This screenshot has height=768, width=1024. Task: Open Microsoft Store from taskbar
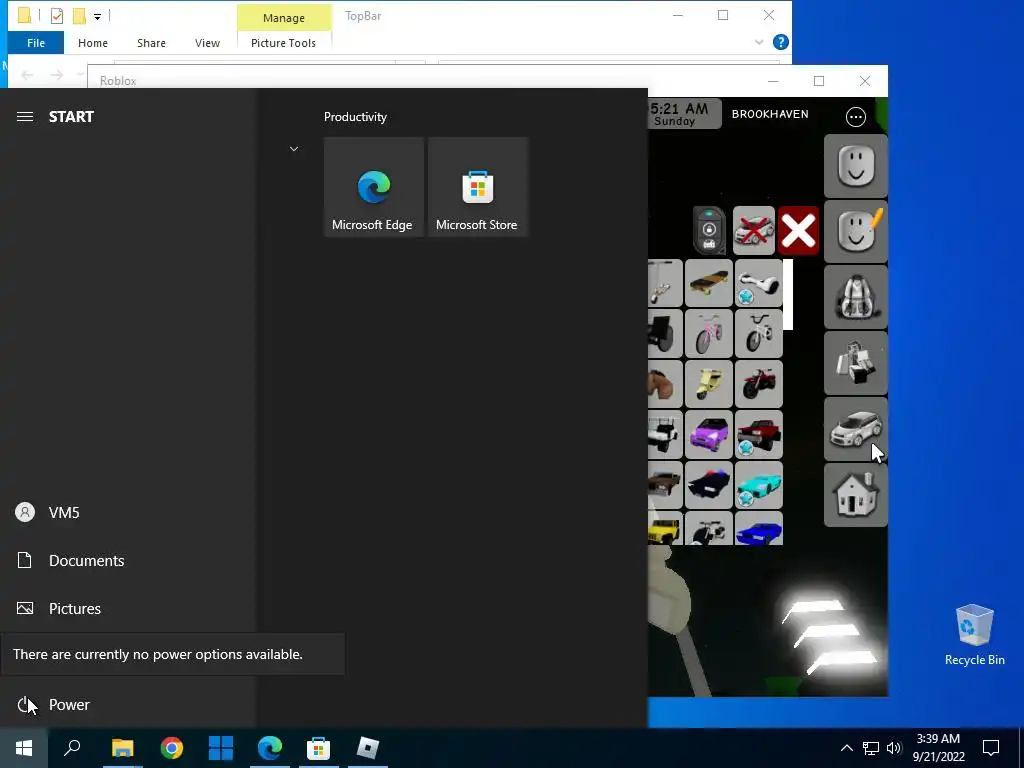[319, 748]
